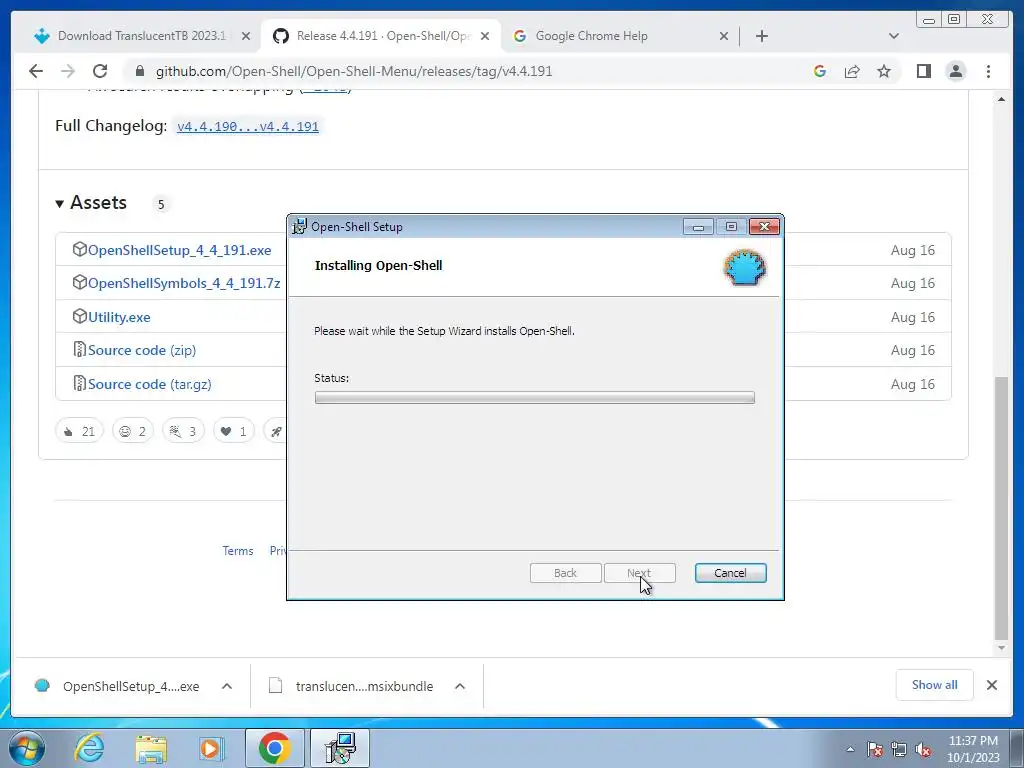Cancel the Open-Shell installation
Image resolution: width=1024 pixels, height=768 pixels.
click(730, 573)
